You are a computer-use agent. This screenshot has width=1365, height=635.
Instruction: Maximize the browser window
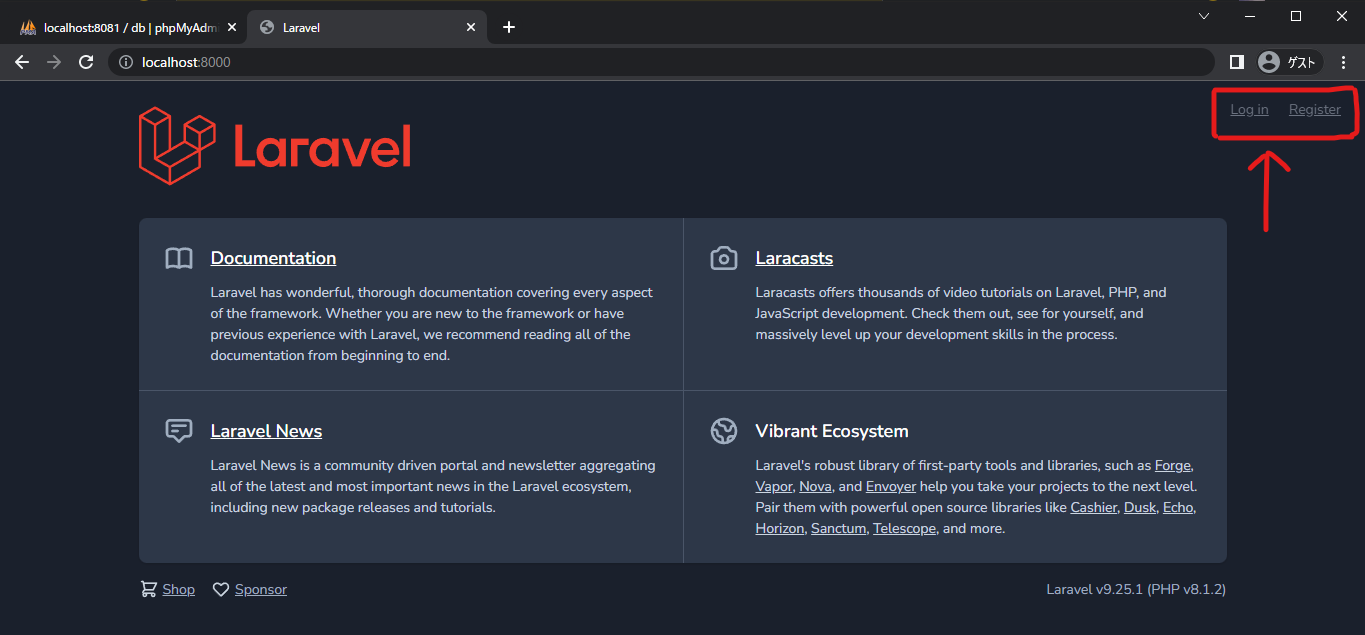[1296, 16]
